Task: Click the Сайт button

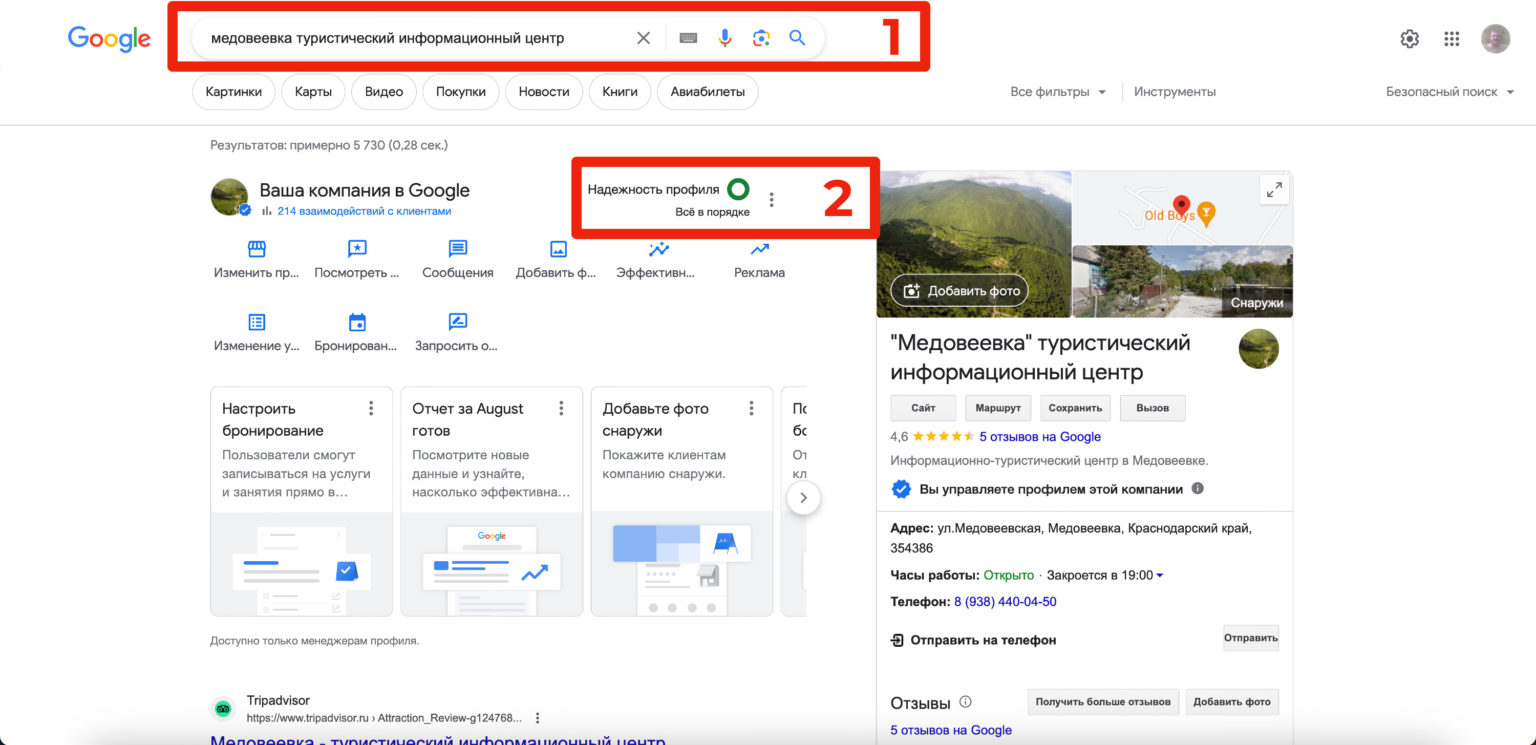Action: [923, 408]
